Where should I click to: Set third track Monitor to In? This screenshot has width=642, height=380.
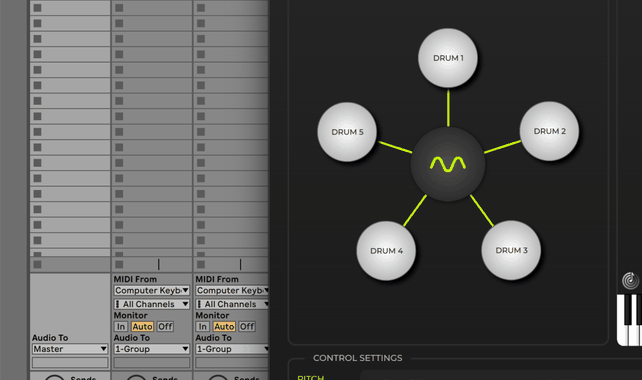point(203,326)
